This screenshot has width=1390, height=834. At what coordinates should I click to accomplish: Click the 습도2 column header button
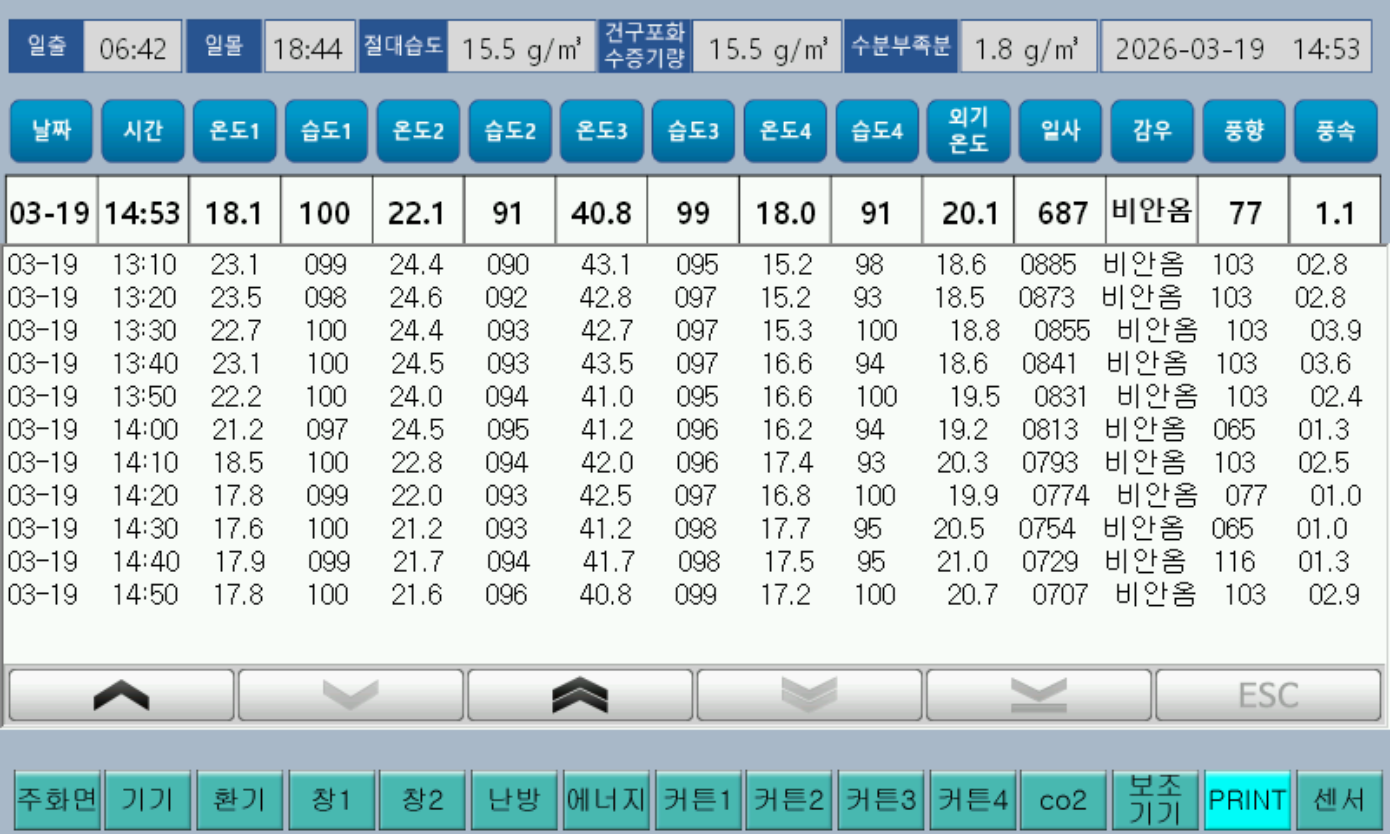pyautogui.click(x=510, y=131)
